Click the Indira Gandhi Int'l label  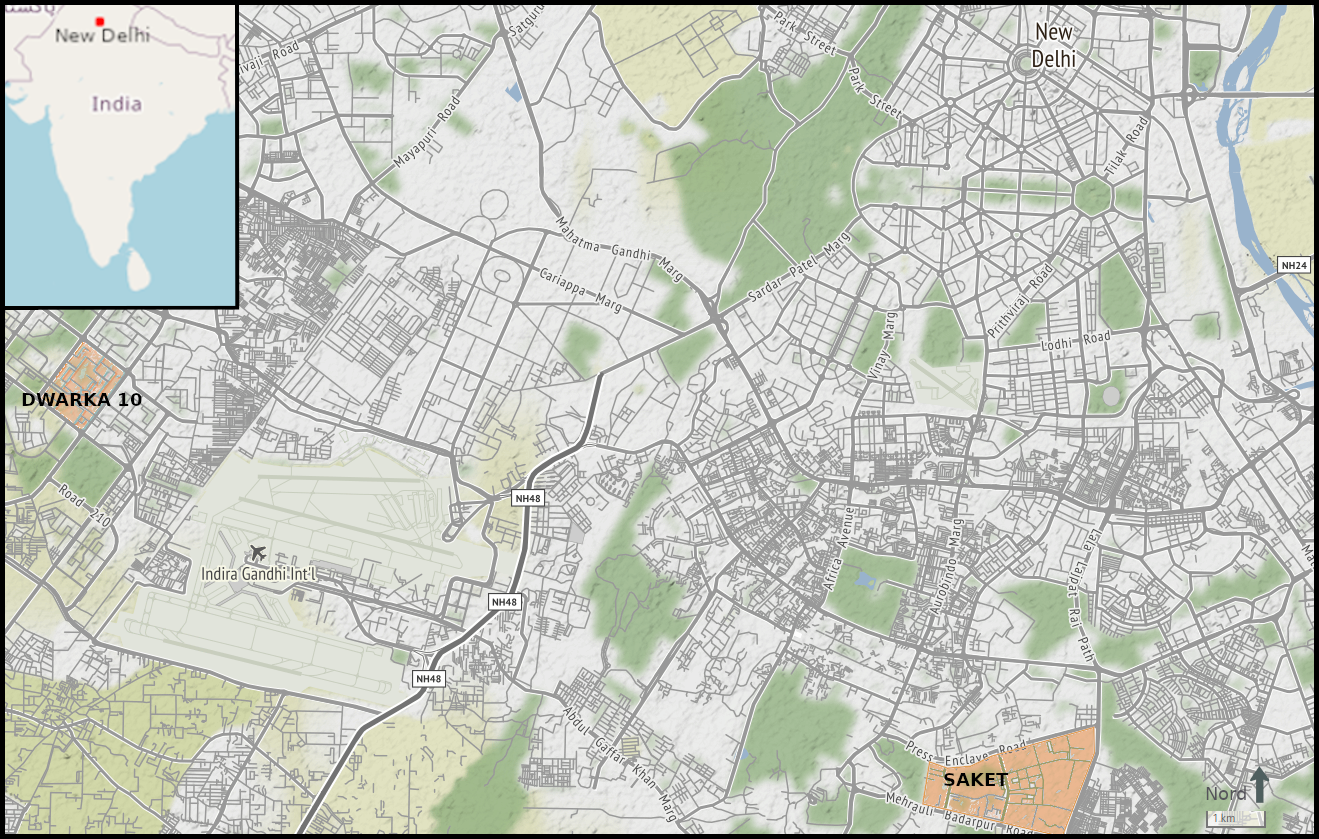pyautogui.click(x=259, y=574)
